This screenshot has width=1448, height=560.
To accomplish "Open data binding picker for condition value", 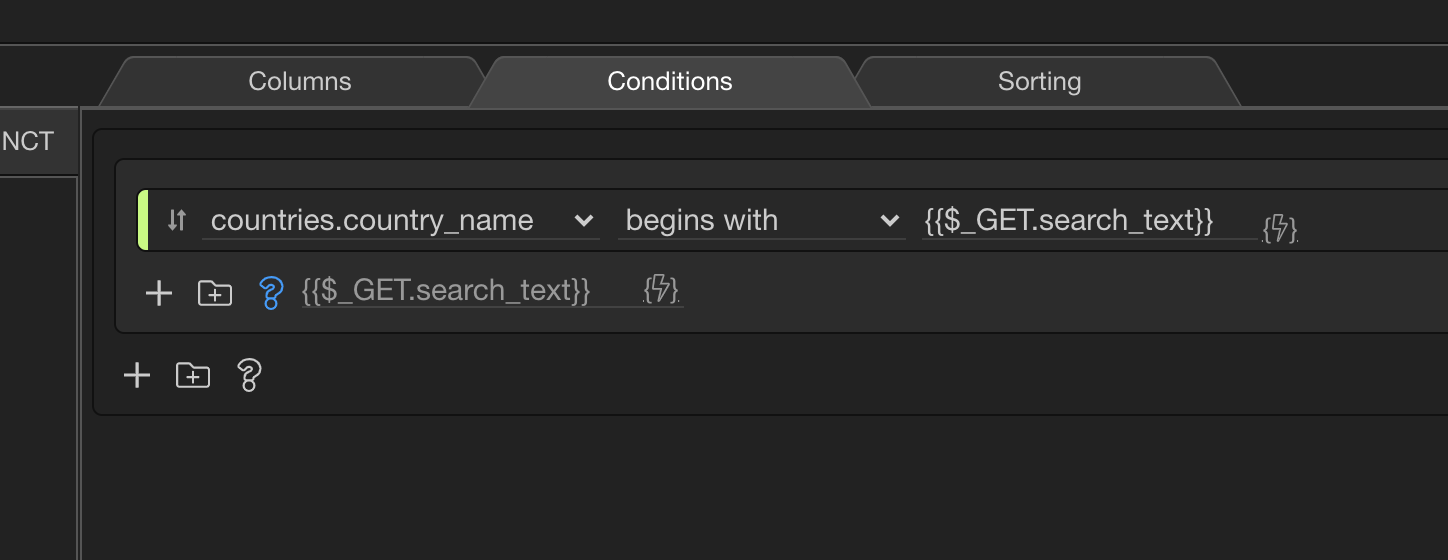I will tap(1280, 229).
